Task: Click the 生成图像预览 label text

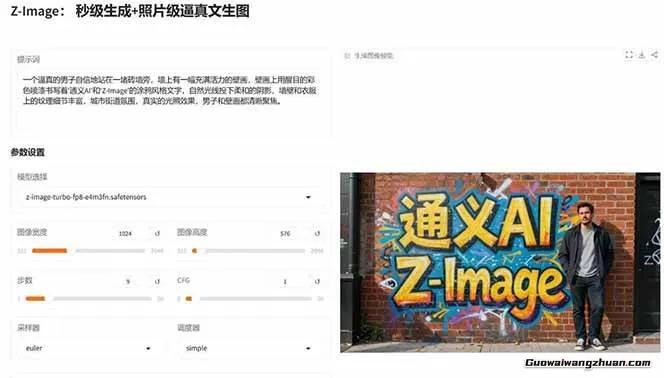Action: [374, 55]
